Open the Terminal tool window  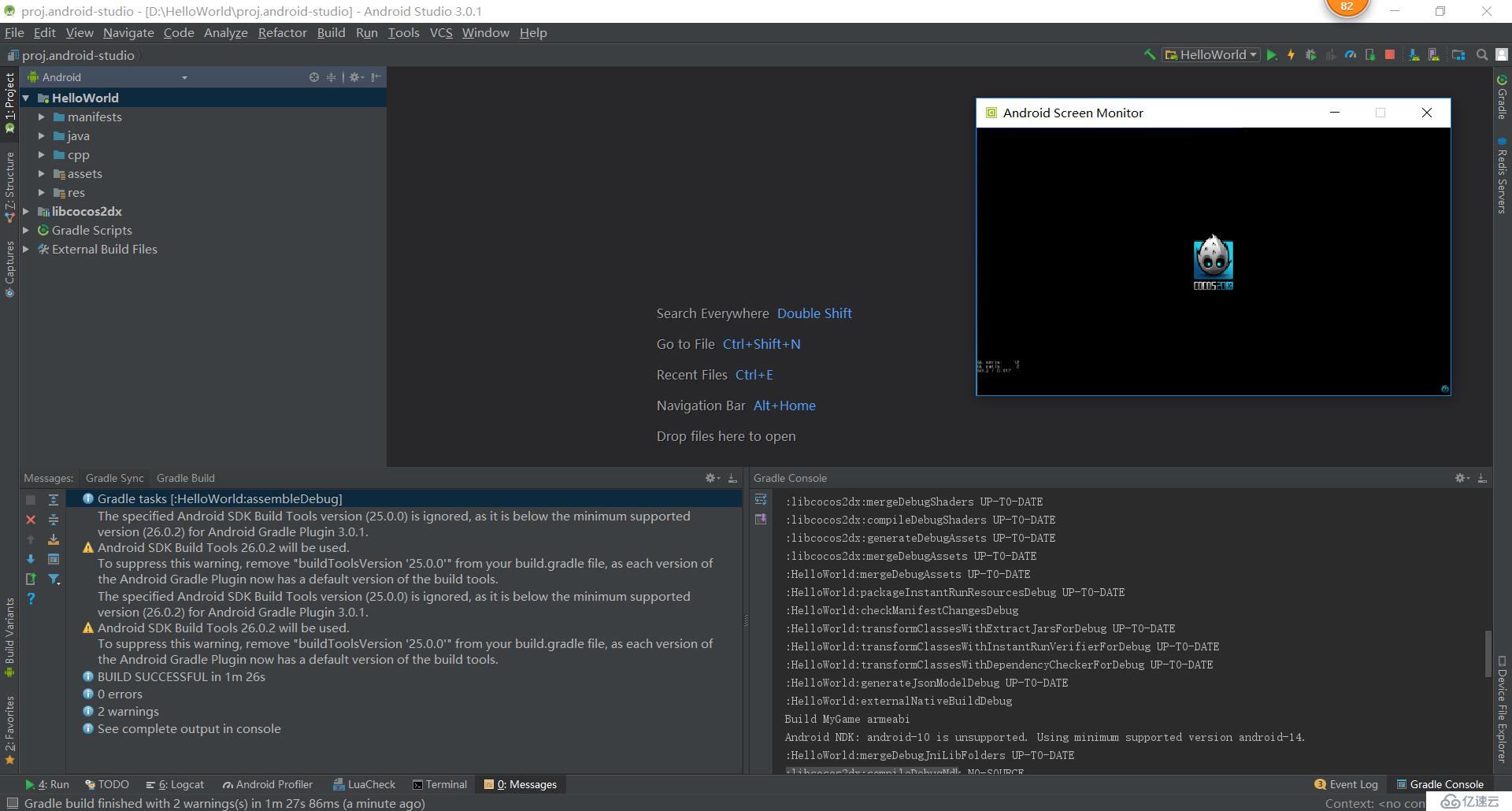(440, 784)
